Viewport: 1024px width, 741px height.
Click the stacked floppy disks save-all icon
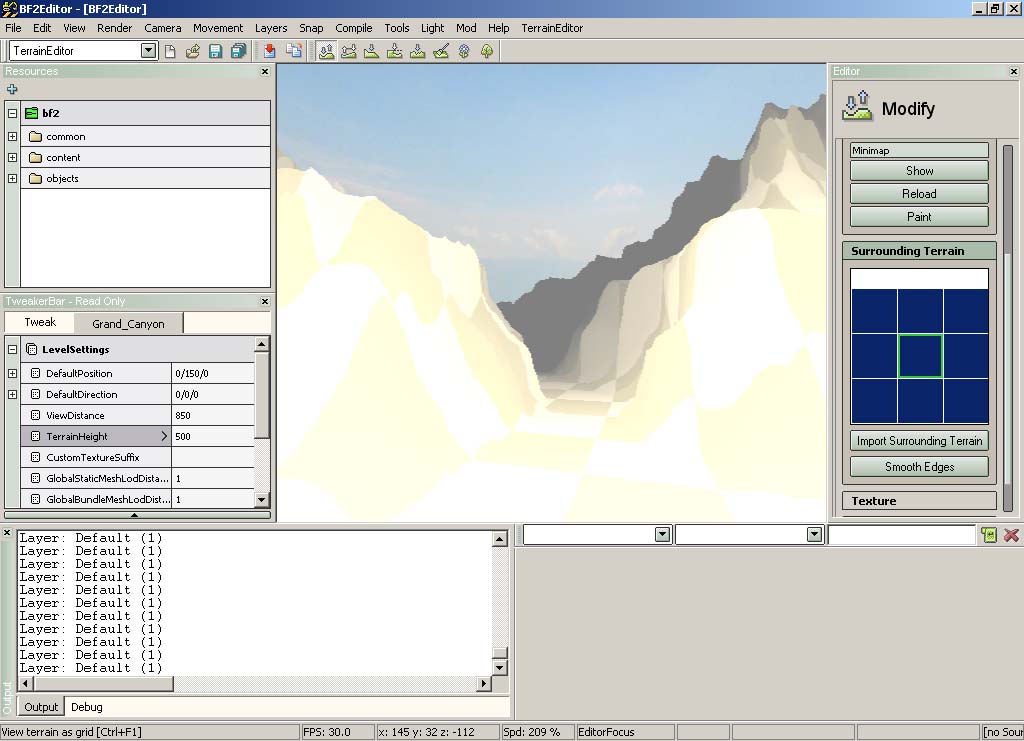pos(238,51)
